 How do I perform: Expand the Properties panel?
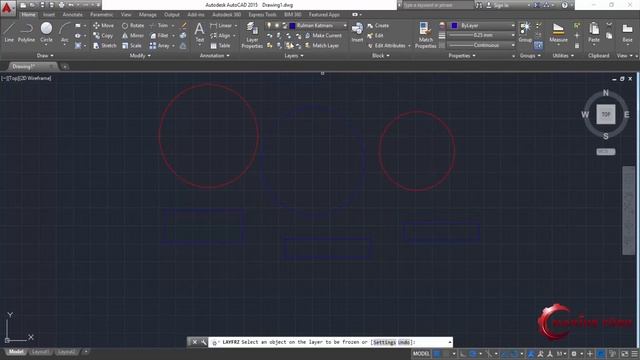[x=462, y=56]
